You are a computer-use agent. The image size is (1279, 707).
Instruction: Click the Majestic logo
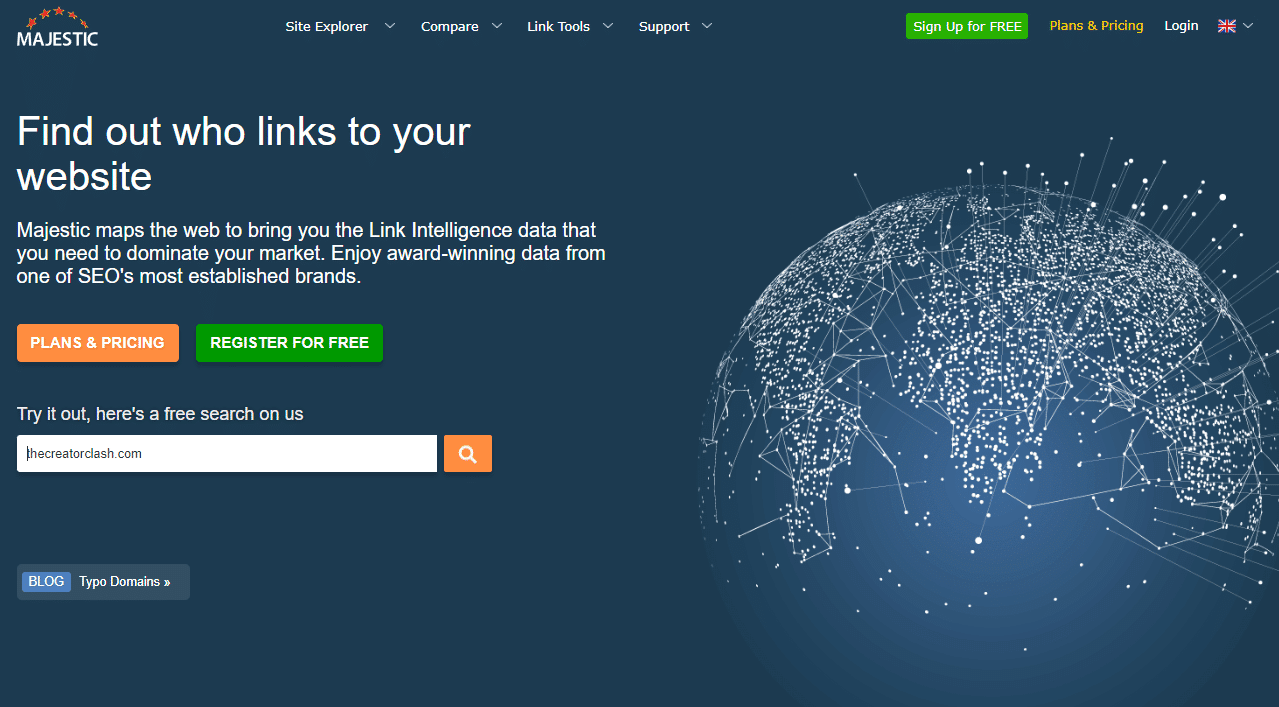[58, 27]
